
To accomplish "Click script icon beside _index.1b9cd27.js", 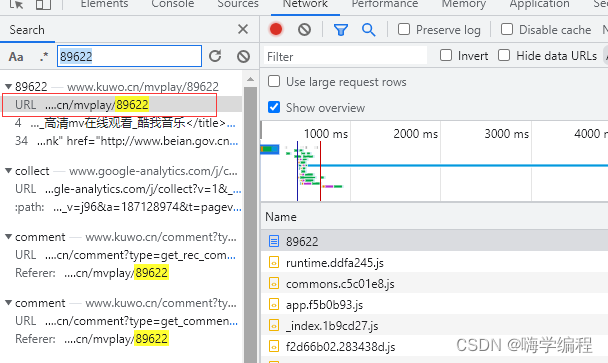I will (274, 326).
